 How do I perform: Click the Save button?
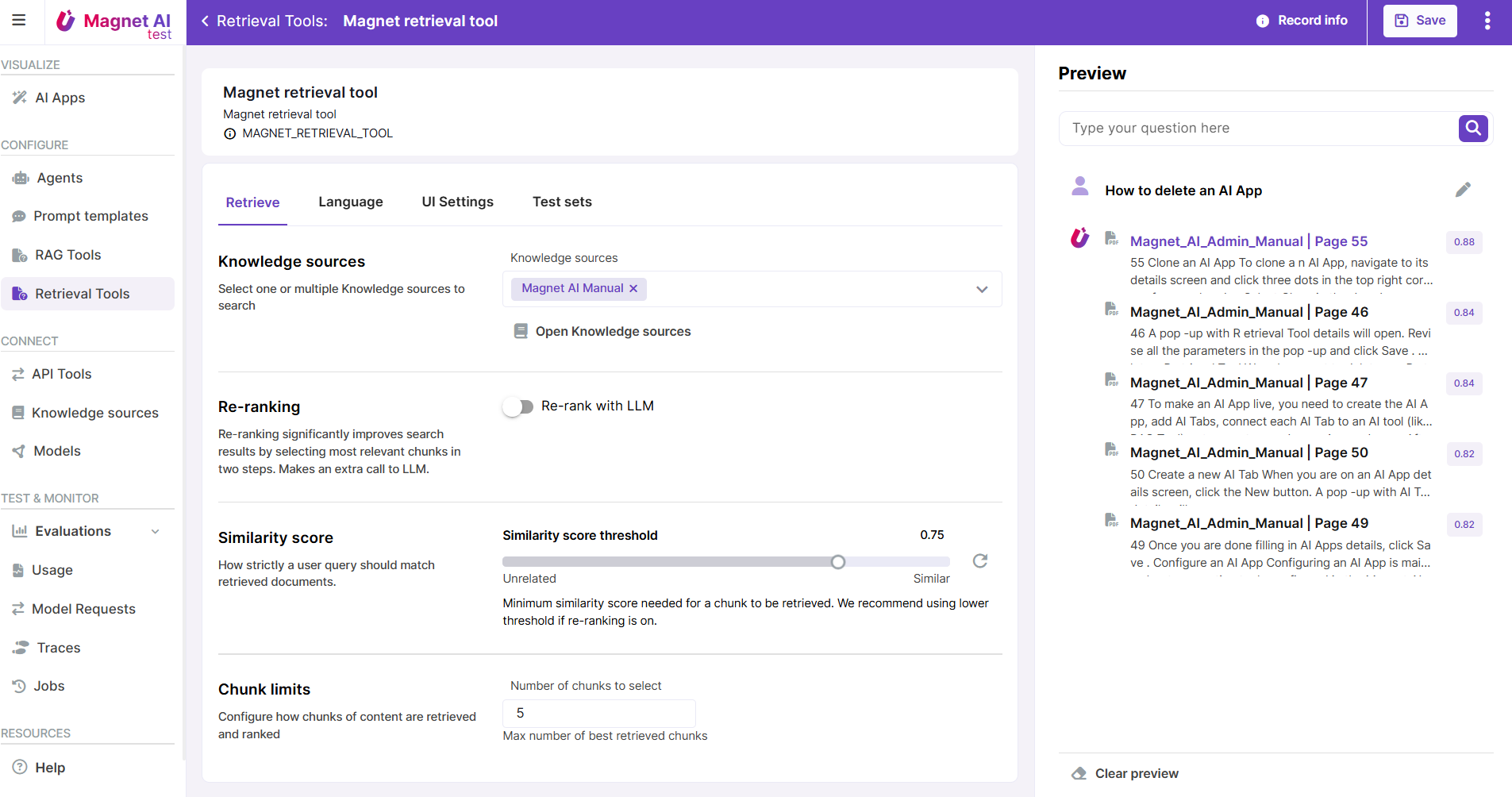point(1419,21)
